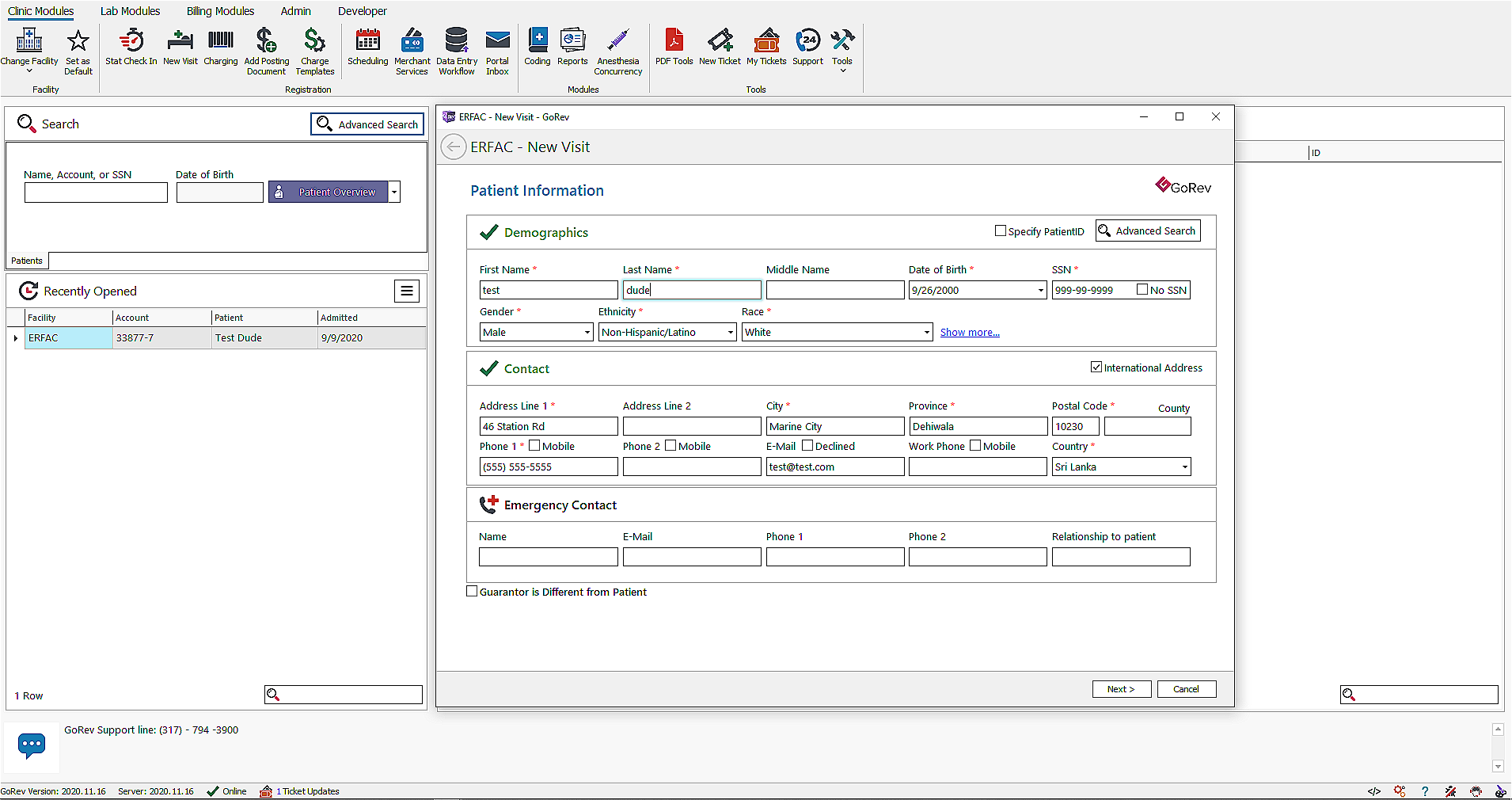The height and width of the screenshot is (800, 1512).
Task: Check the E-Mail Declined box
Action: click(x=807, y=445)
